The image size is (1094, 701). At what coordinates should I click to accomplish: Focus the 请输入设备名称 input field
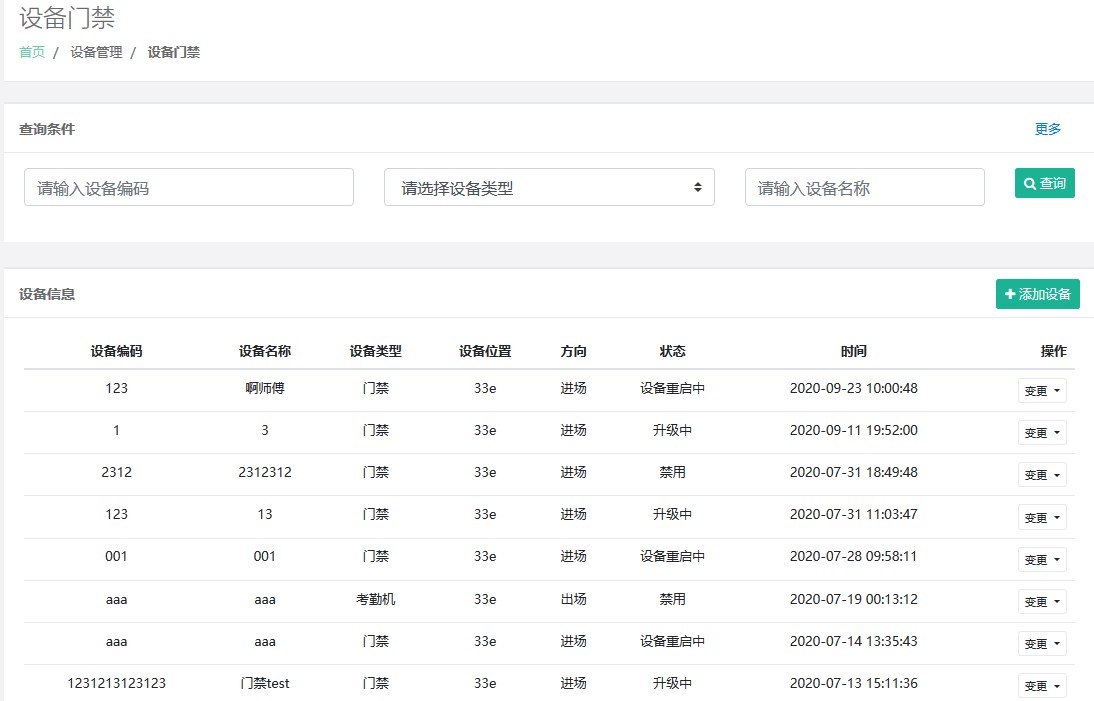[x=864, y=188]
